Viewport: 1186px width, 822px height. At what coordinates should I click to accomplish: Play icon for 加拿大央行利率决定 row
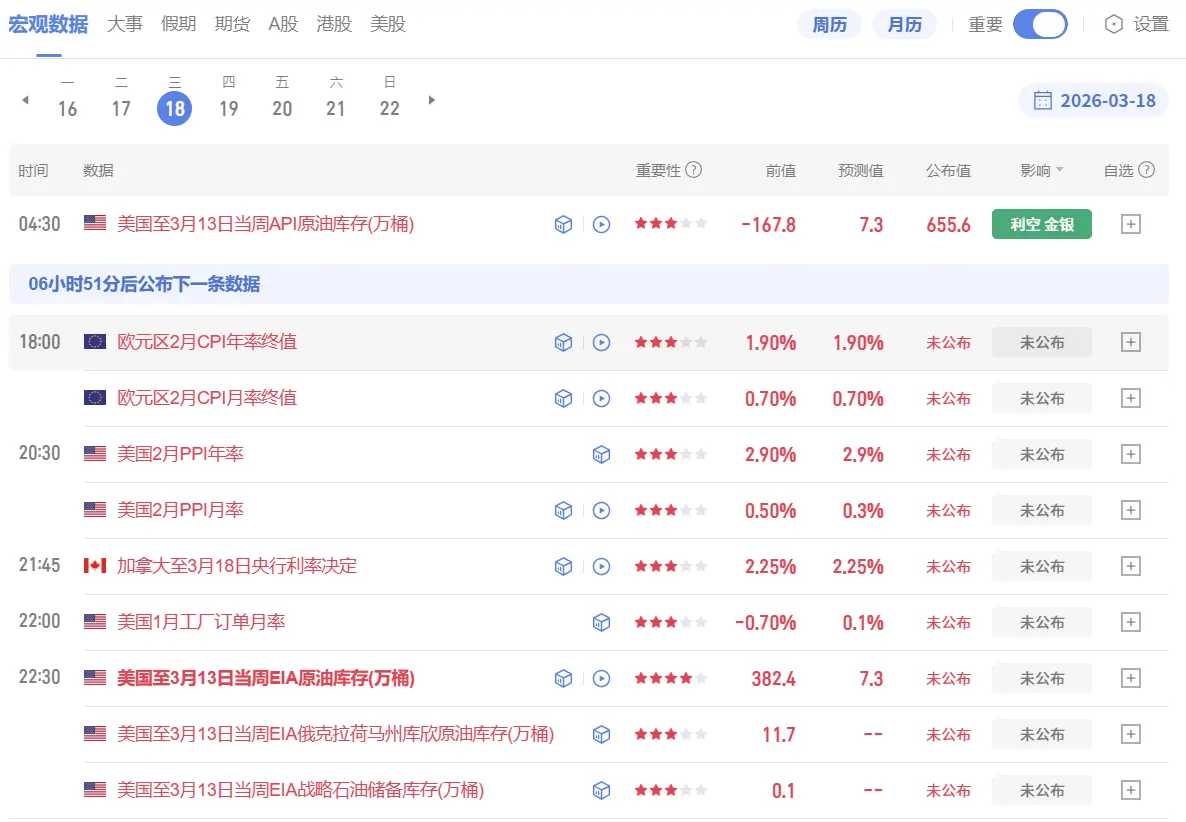[601, 566]
